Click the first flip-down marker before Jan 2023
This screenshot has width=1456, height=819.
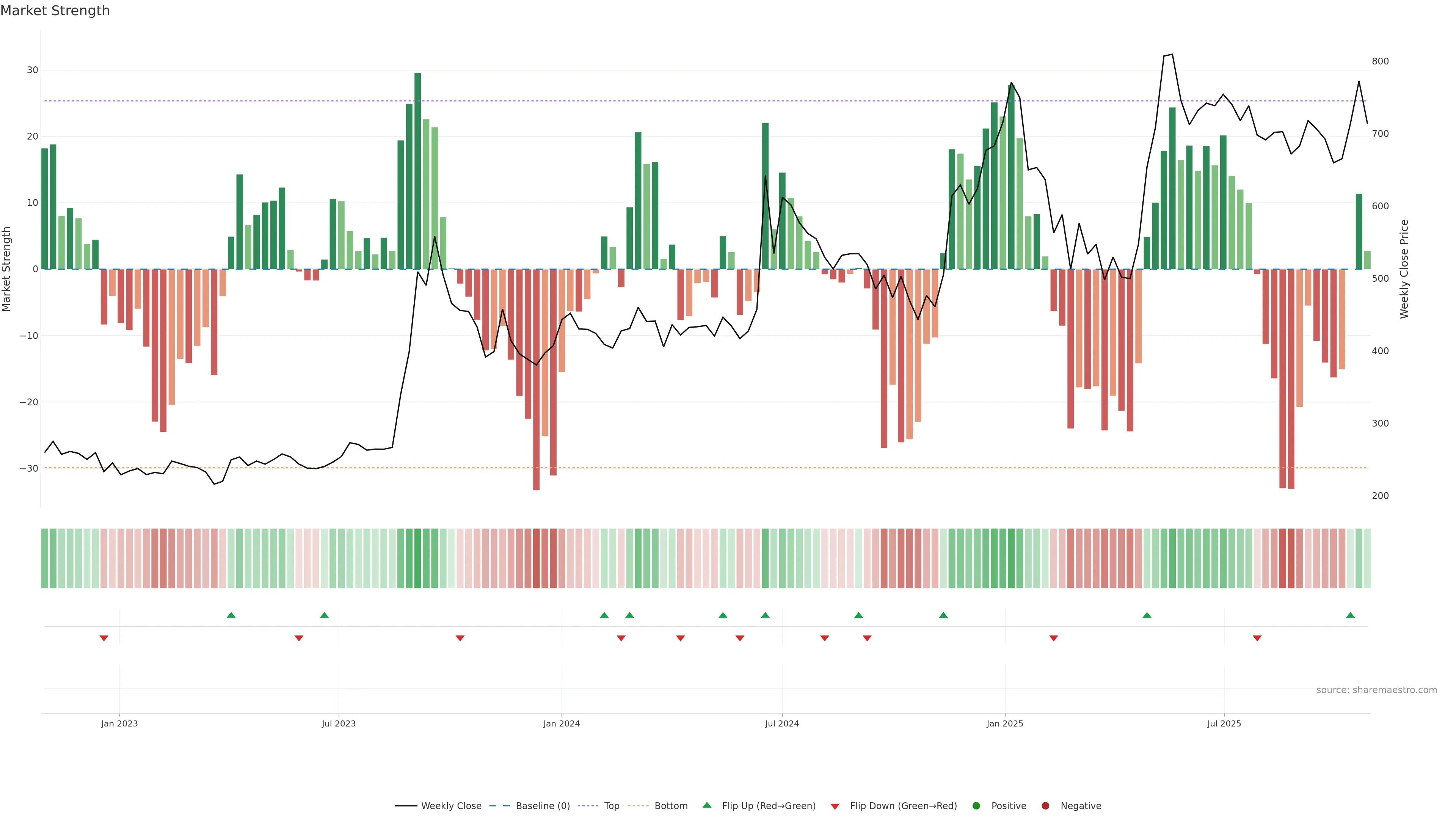[104, 638]
